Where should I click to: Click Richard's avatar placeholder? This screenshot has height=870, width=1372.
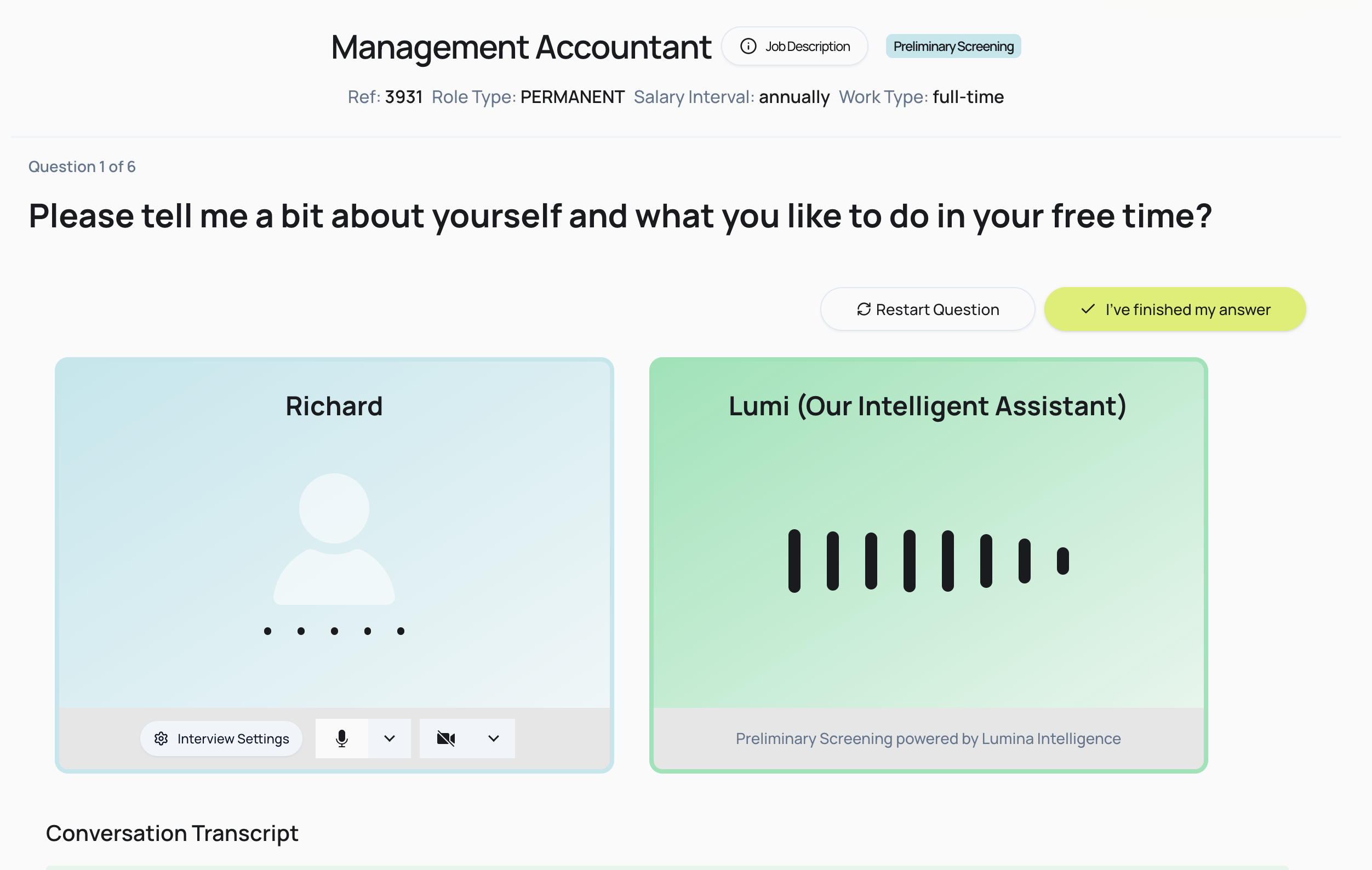pos(334,539)
